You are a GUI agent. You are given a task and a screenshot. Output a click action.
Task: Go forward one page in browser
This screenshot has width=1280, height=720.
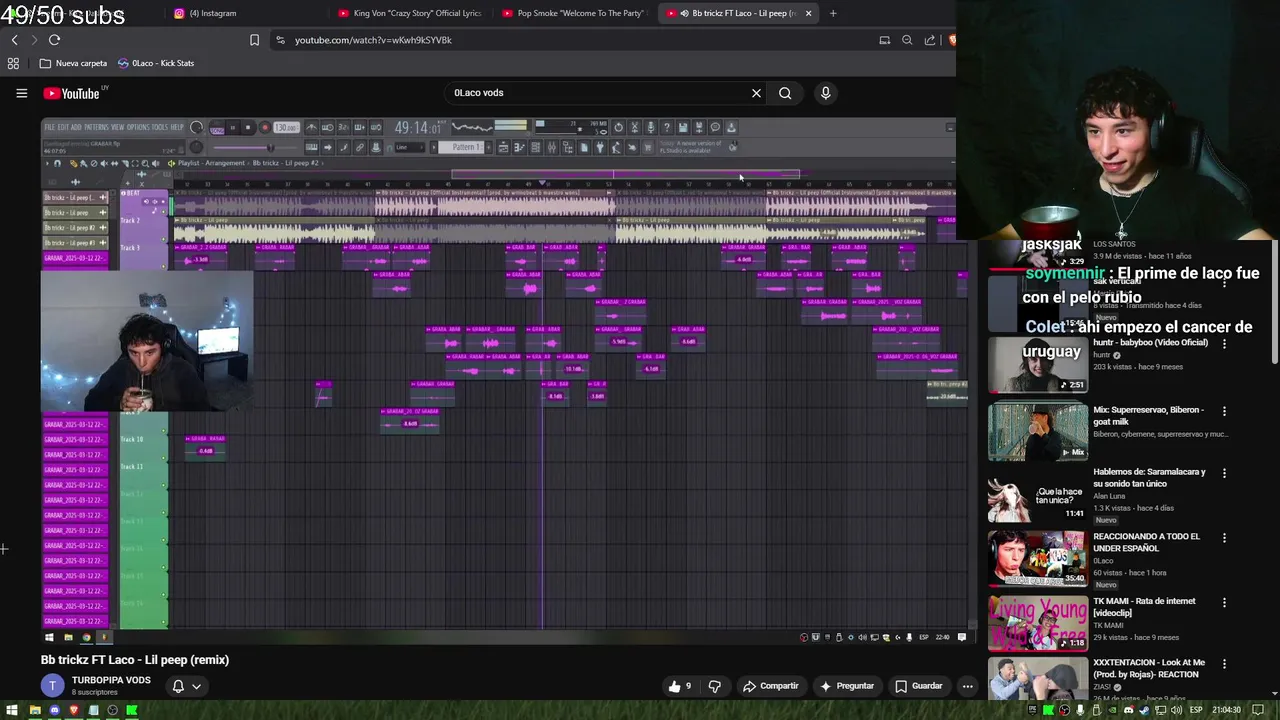34,40
